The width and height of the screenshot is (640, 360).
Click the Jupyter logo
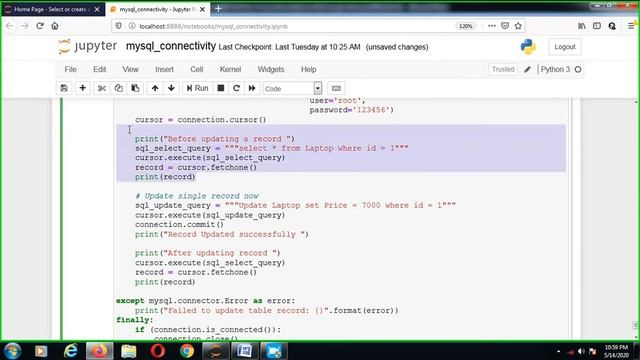pyautogui.click(x=87, y=47)
